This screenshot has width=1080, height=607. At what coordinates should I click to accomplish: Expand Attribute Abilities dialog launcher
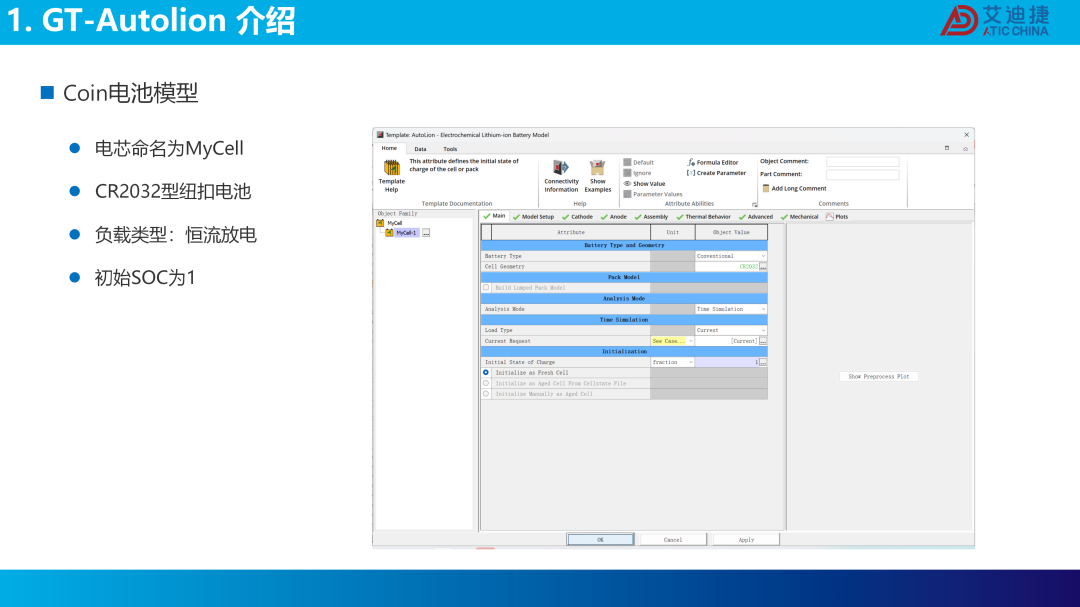754,205
